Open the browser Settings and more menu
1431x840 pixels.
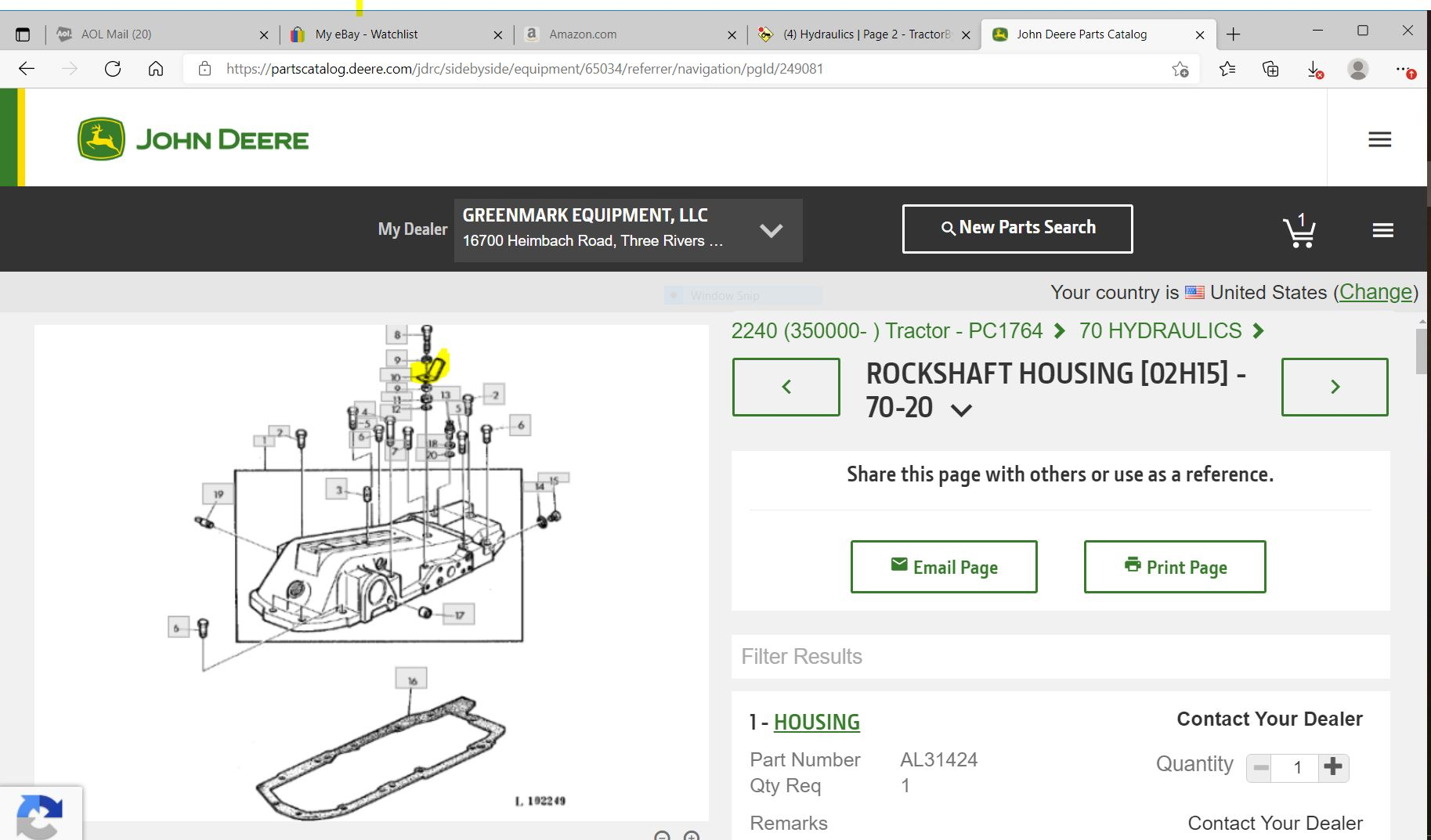pos(1404,70)
